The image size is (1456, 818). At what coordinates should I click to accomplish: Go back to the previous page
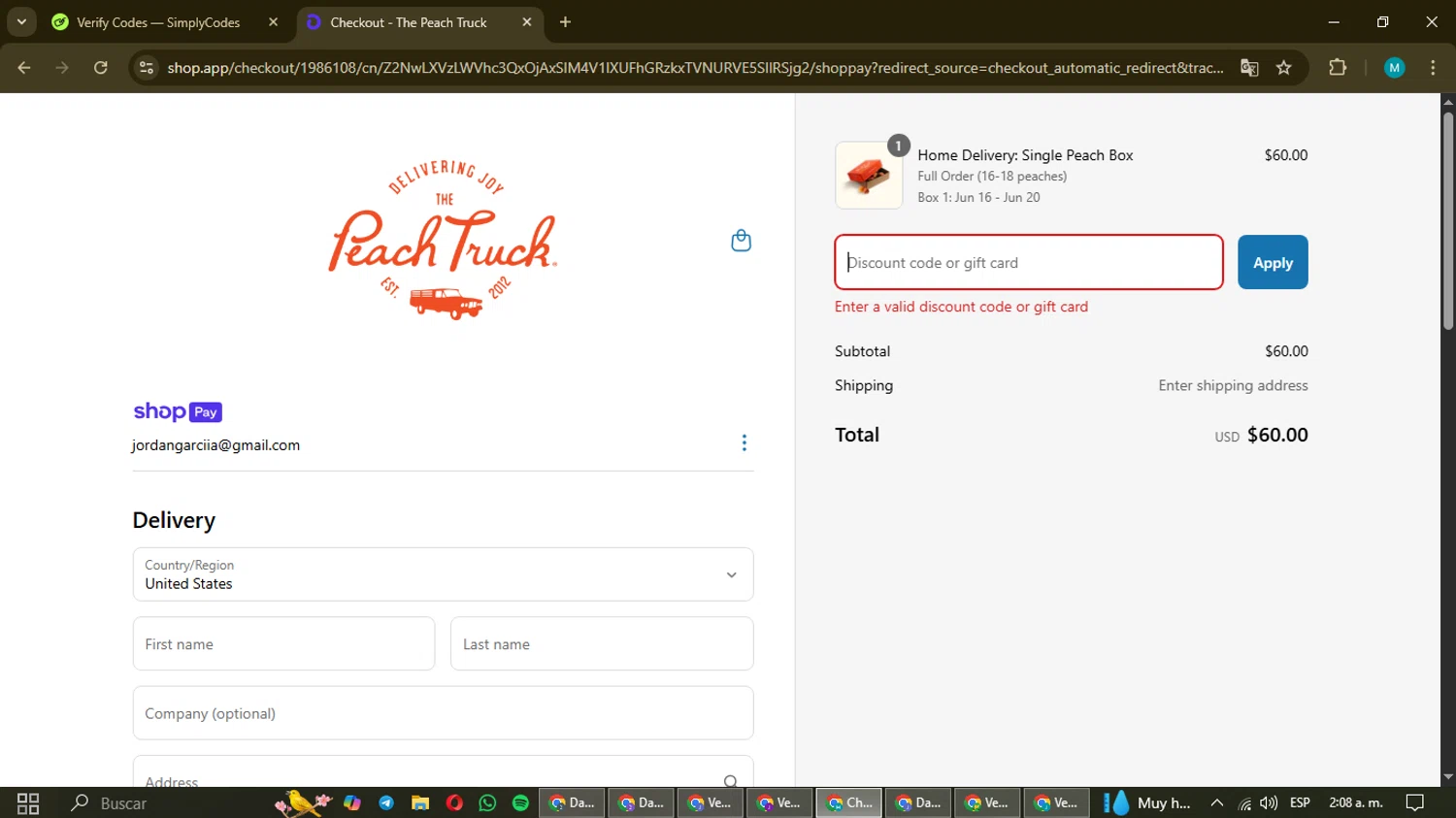[24, 68]
